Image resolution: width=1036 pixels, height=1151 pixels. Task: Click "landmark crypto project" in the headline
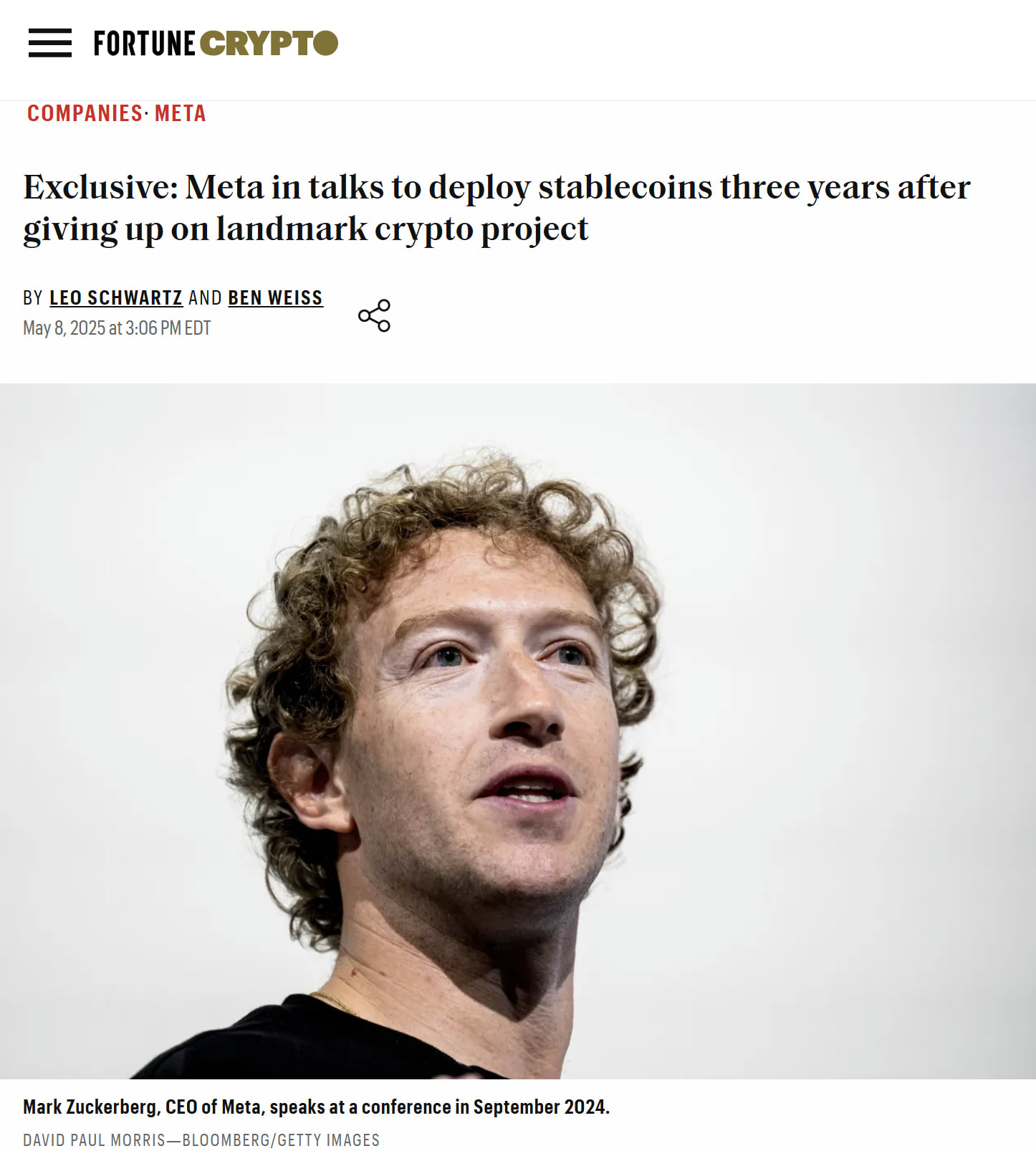click(x=402, y=230)
